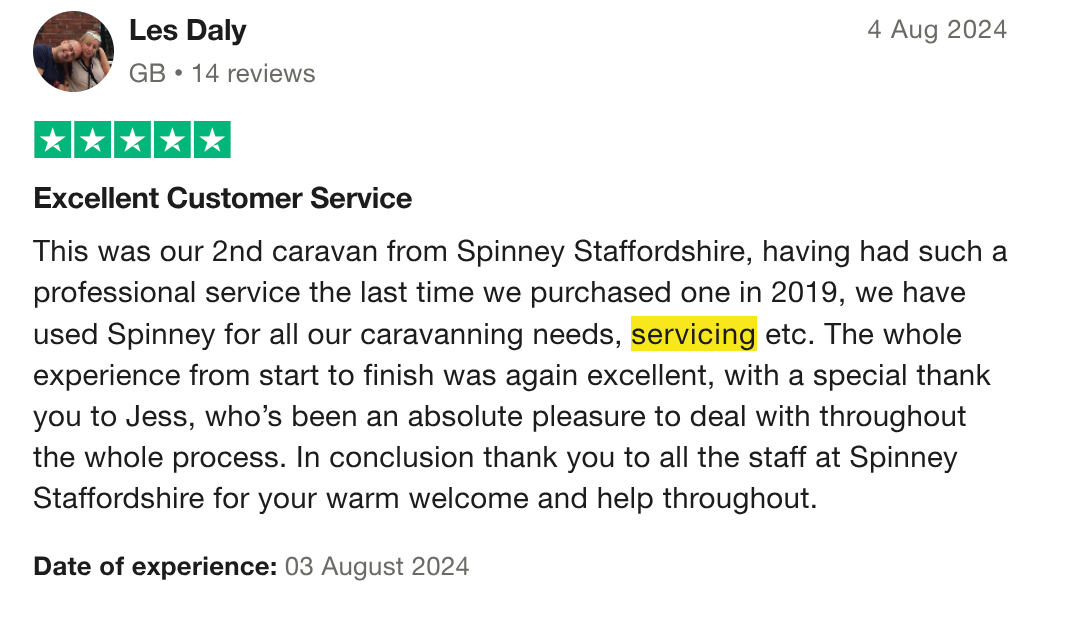Click the third green rating star
This screenshot has height=636, width=1067.
tap(132, 140)
